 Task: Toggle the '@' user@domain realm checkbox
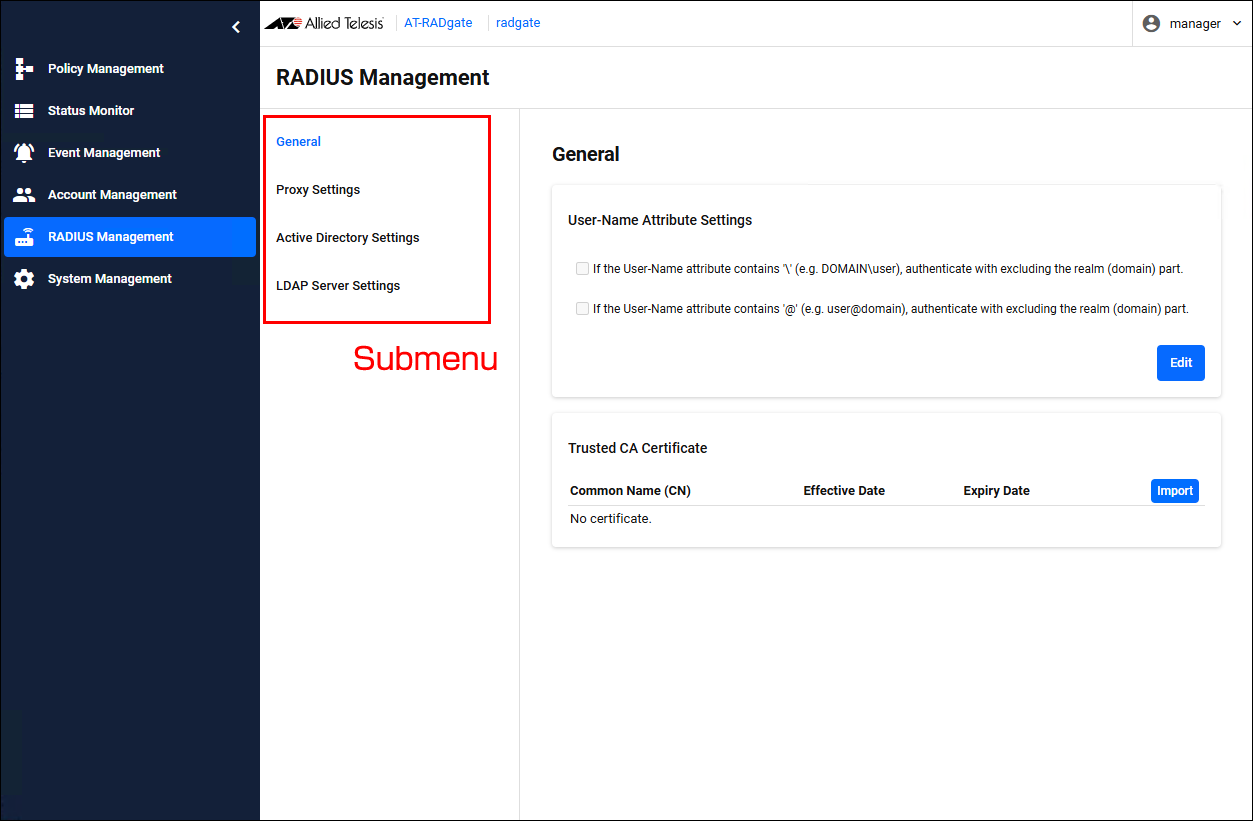tap(582, 309)
